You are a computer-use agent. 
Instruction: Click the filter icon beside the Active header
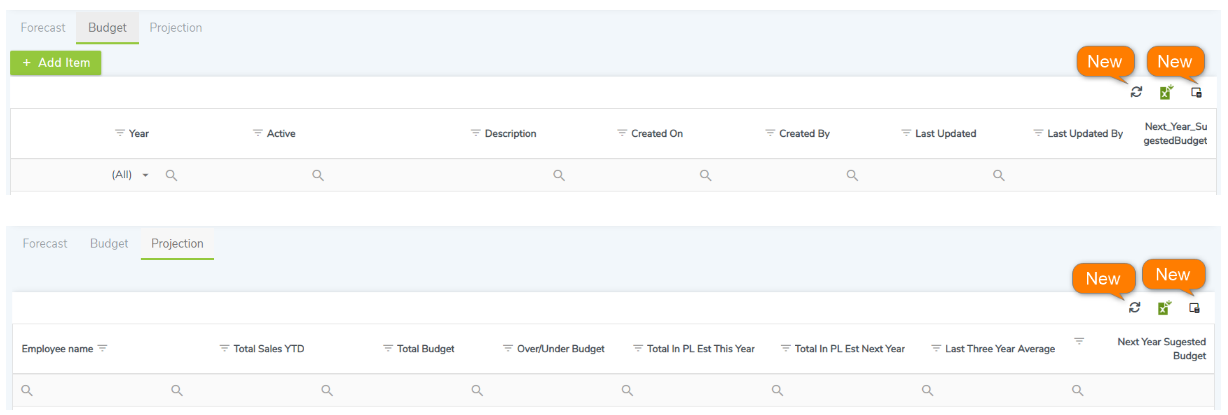click(x=258, y=133)
